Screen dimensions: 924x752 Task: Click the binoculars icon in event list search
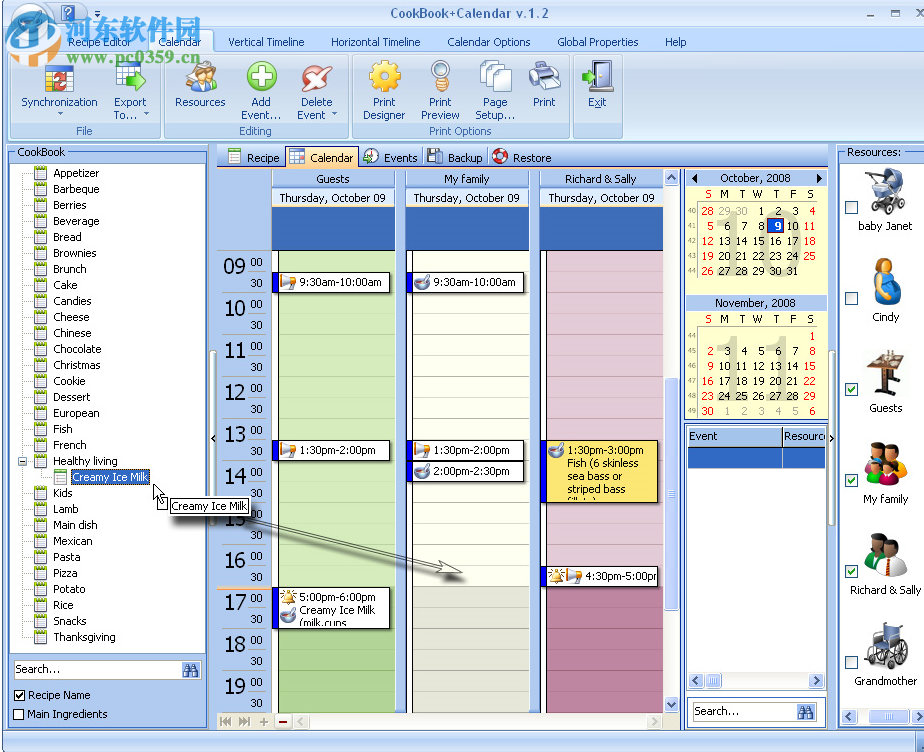[x=805, y=712]
